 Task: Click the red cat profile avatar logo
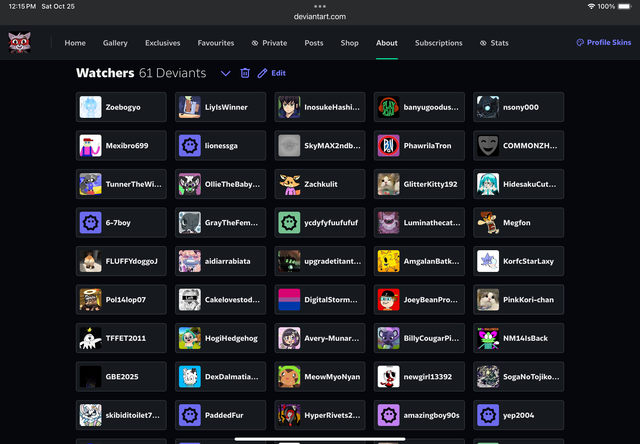tap(20, 42)
